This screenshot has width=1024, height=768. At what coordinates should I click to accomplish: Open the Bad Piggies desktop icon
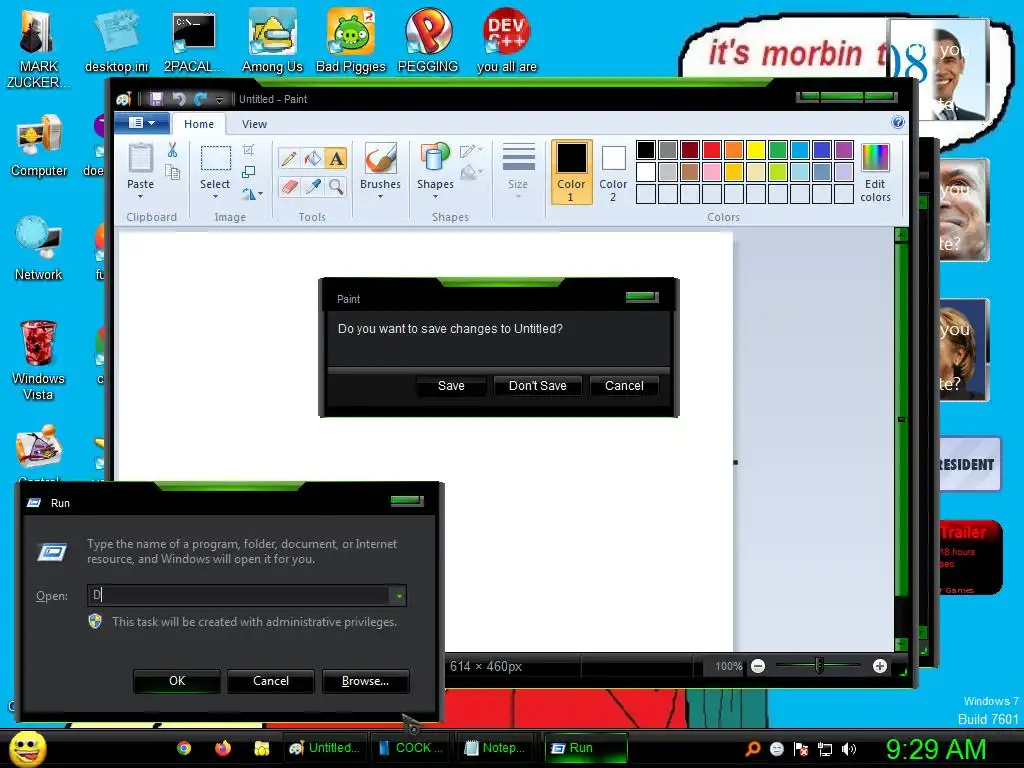[x=351, y=40]
